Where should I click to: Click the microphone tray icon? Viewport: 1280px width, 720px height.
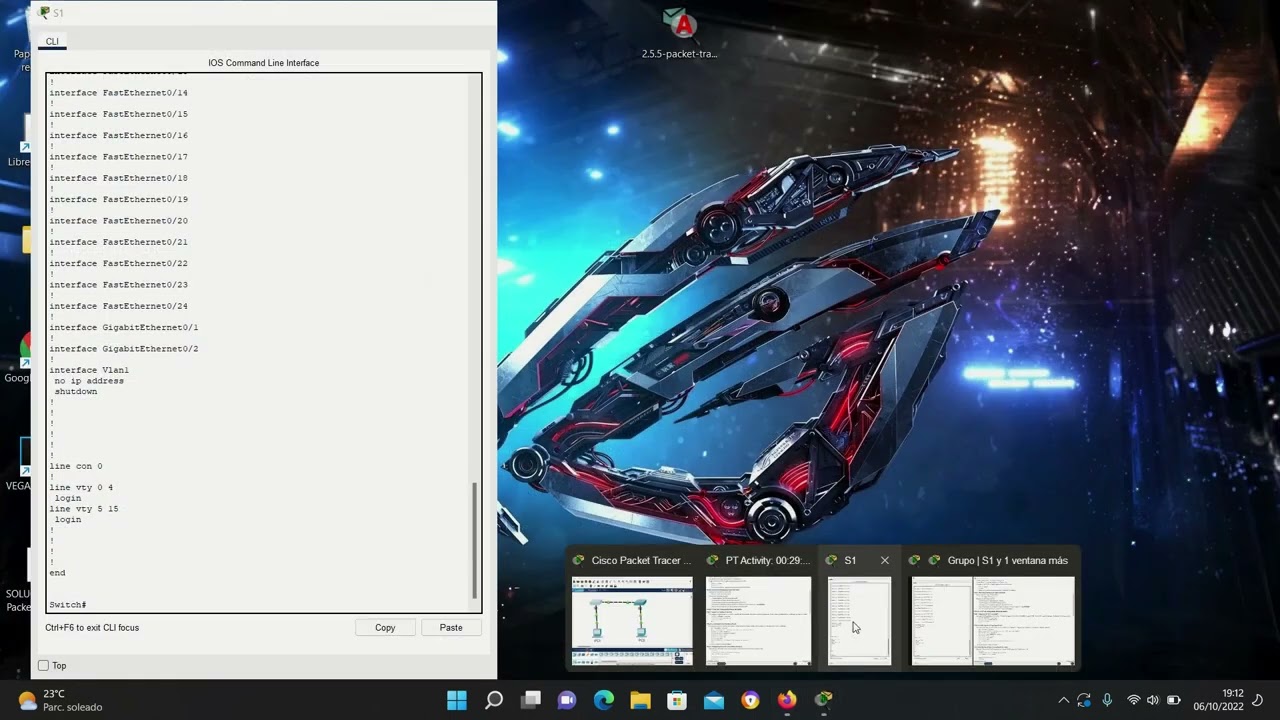[1107, 700]
